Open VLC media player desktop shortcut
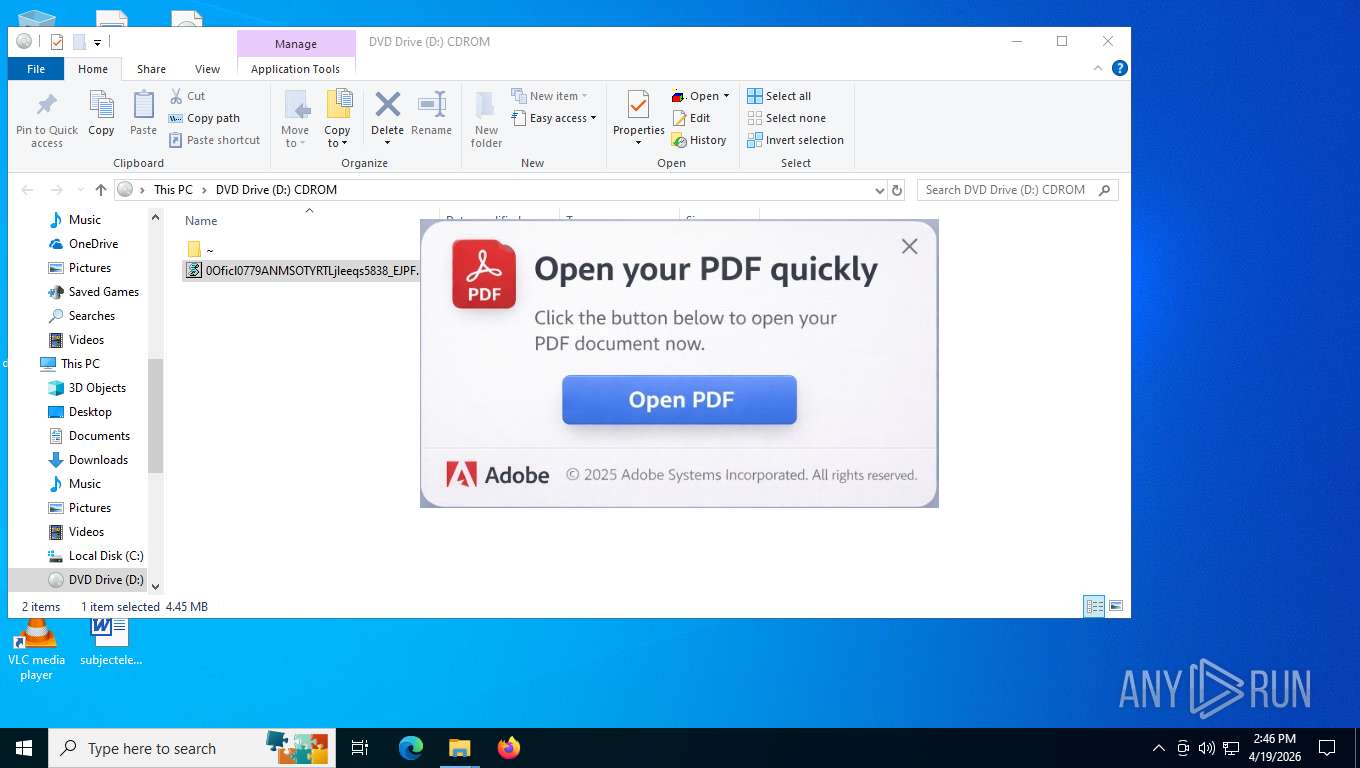The height and width of the screenshot is (768, 1360). pyautogui.click(x=36, y=647)
